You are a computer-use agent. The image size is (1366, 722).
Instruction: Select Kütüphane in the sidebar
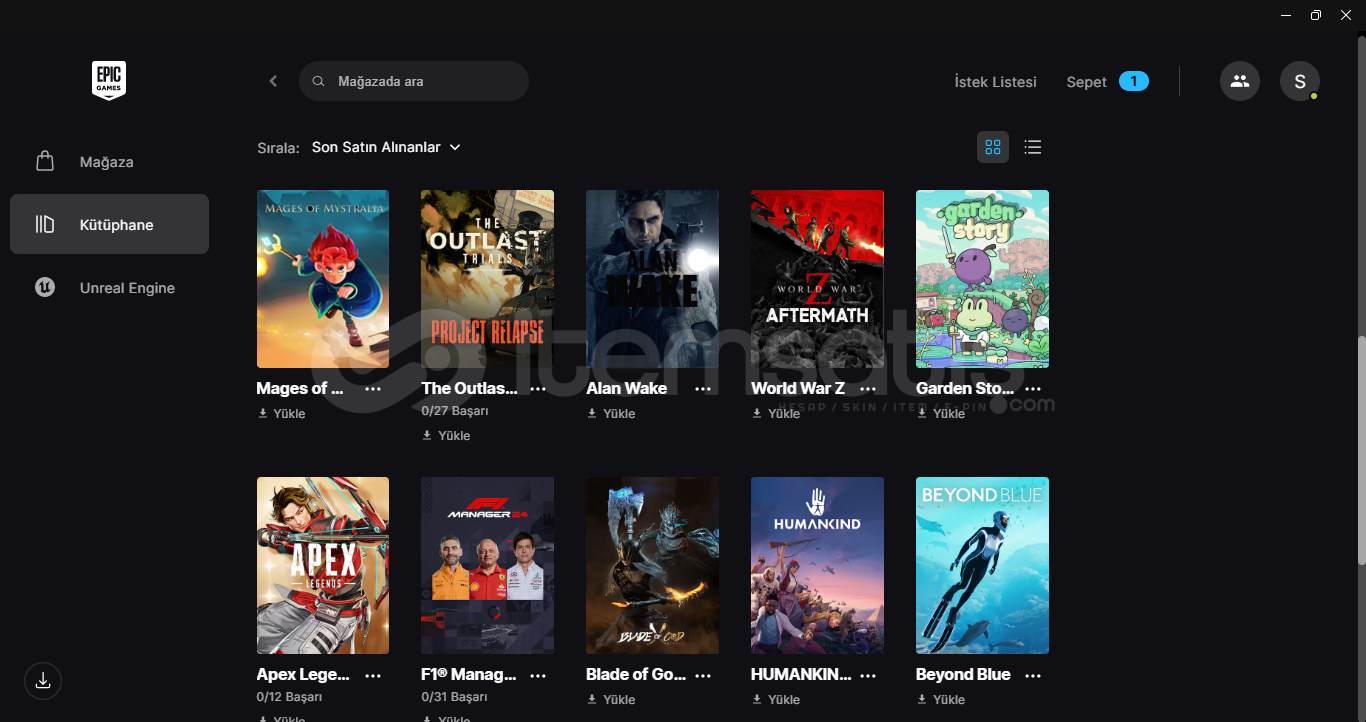coord(109,224)
